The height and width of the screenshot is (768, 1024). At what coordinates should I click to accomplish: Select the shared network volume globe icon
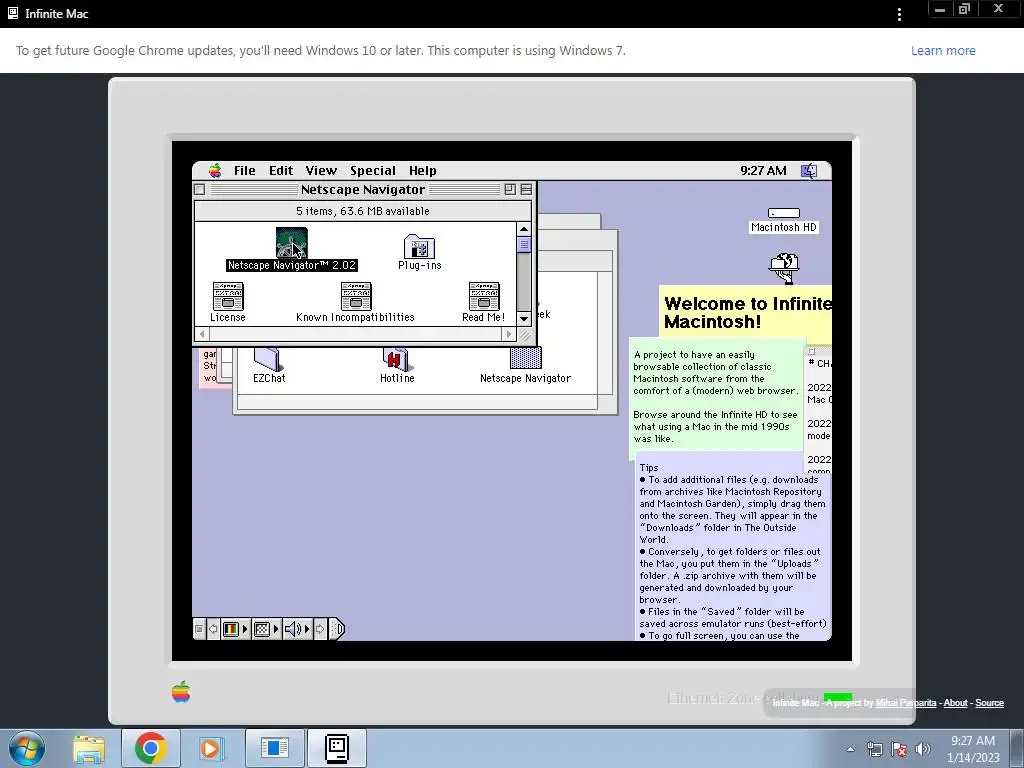point(784,267)
